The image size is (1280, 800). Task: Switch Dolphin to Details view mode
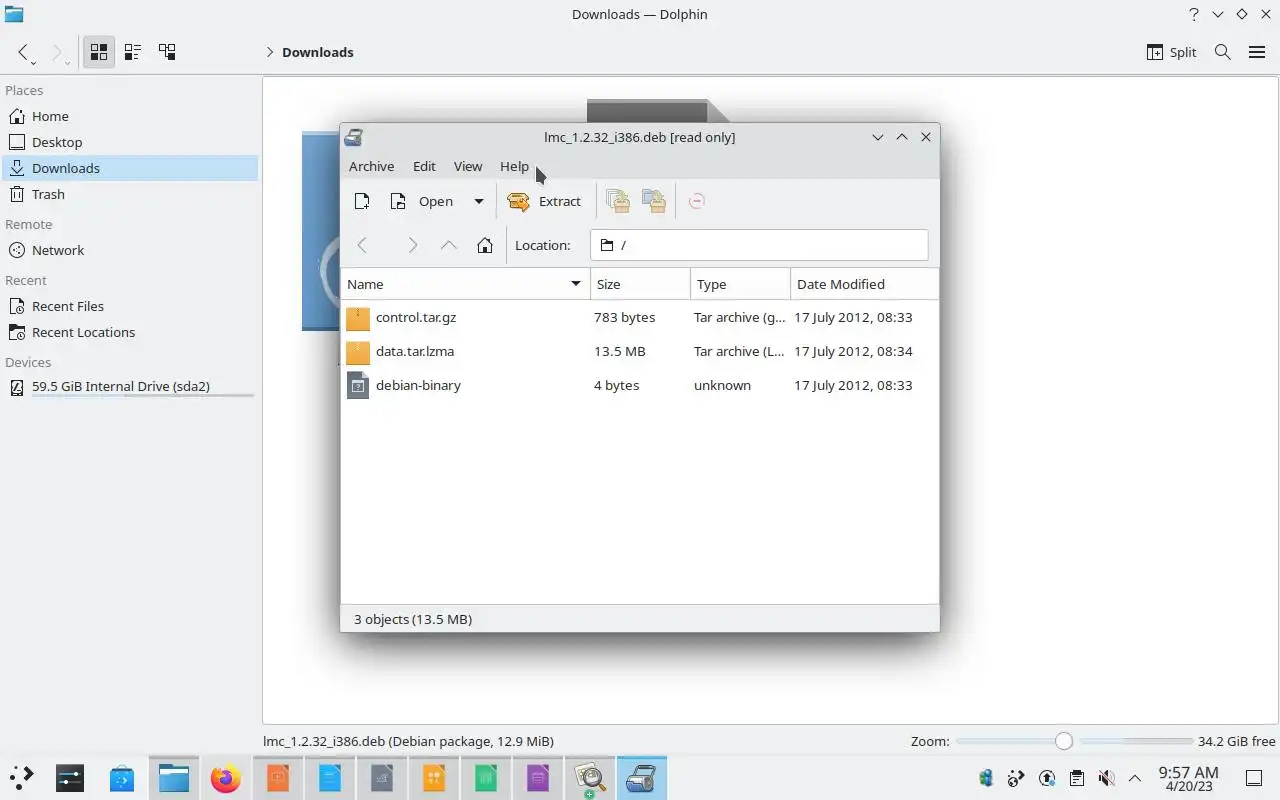point(167,52)
